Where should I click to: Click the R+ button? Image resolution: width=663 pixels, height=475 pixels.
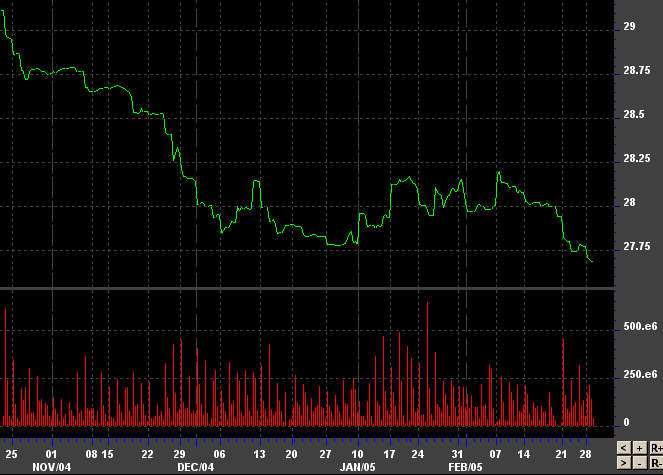655,448
